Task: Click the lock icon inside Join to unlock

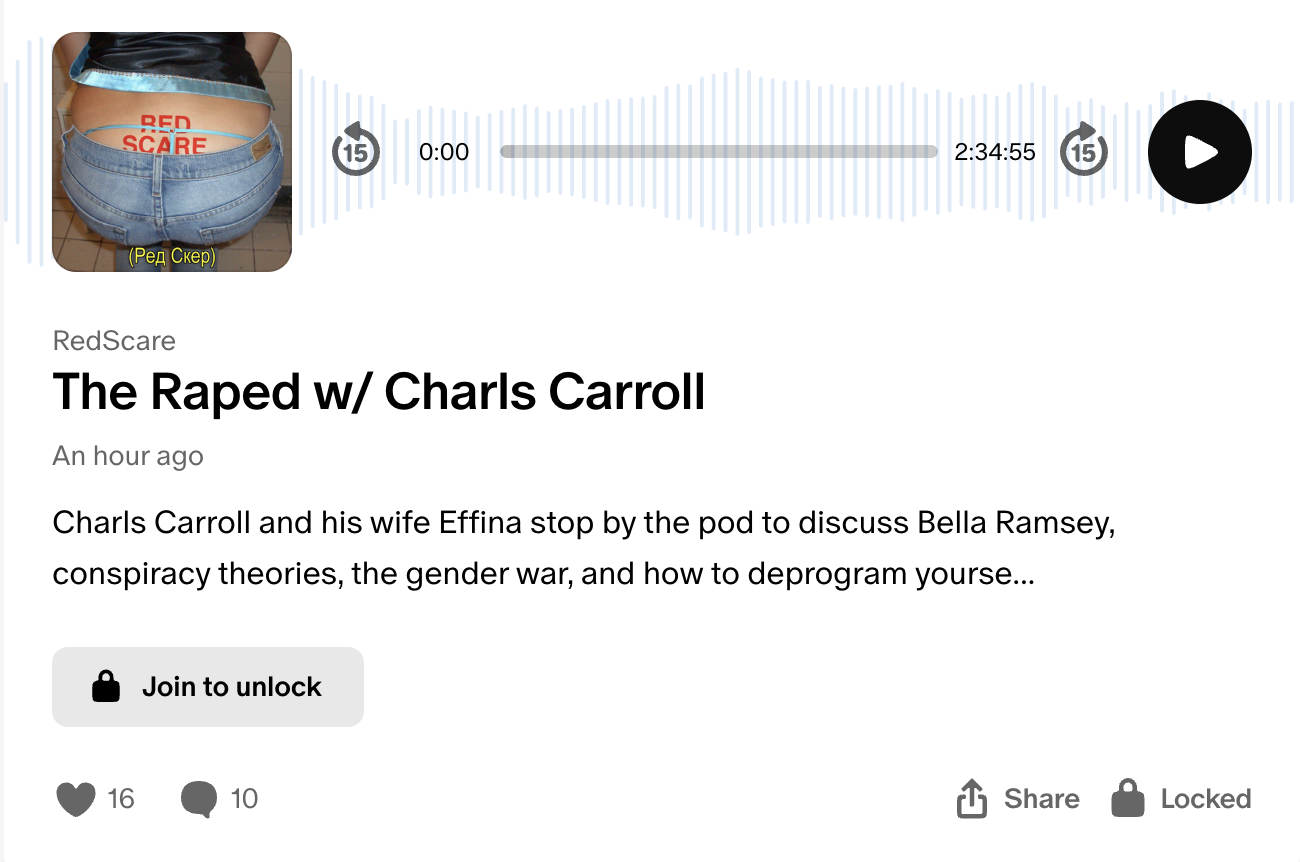Action: click(x=106, y=686)
